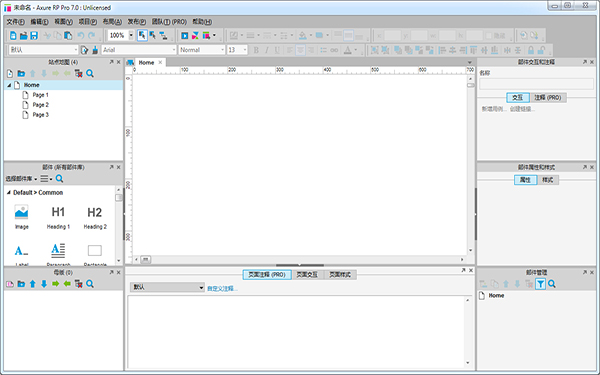The width and height of the screenshot is (600, 375).
Task: Add new master in masters panel
Action: tap(10, 284)
